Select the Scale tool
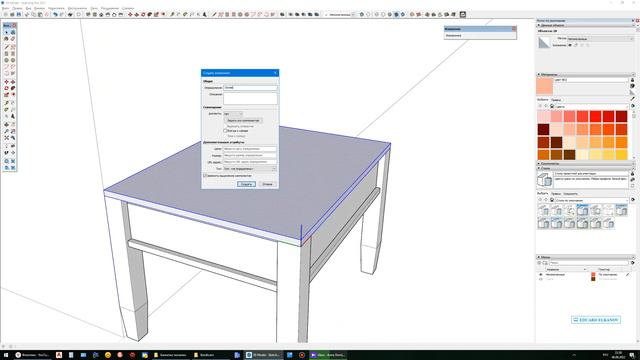This screenshot has height=360, width=640. (x=7, y=95)
